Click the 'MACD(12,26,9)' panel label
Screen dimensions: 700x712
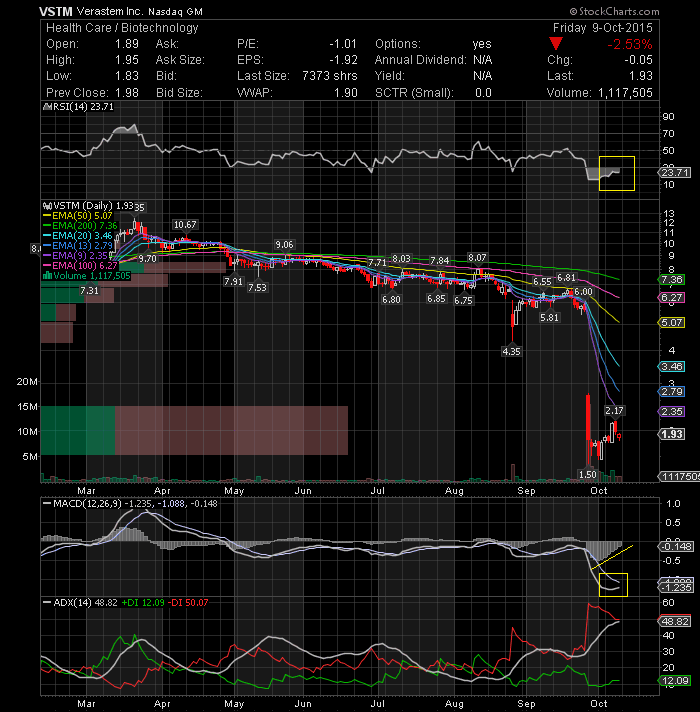87,504
